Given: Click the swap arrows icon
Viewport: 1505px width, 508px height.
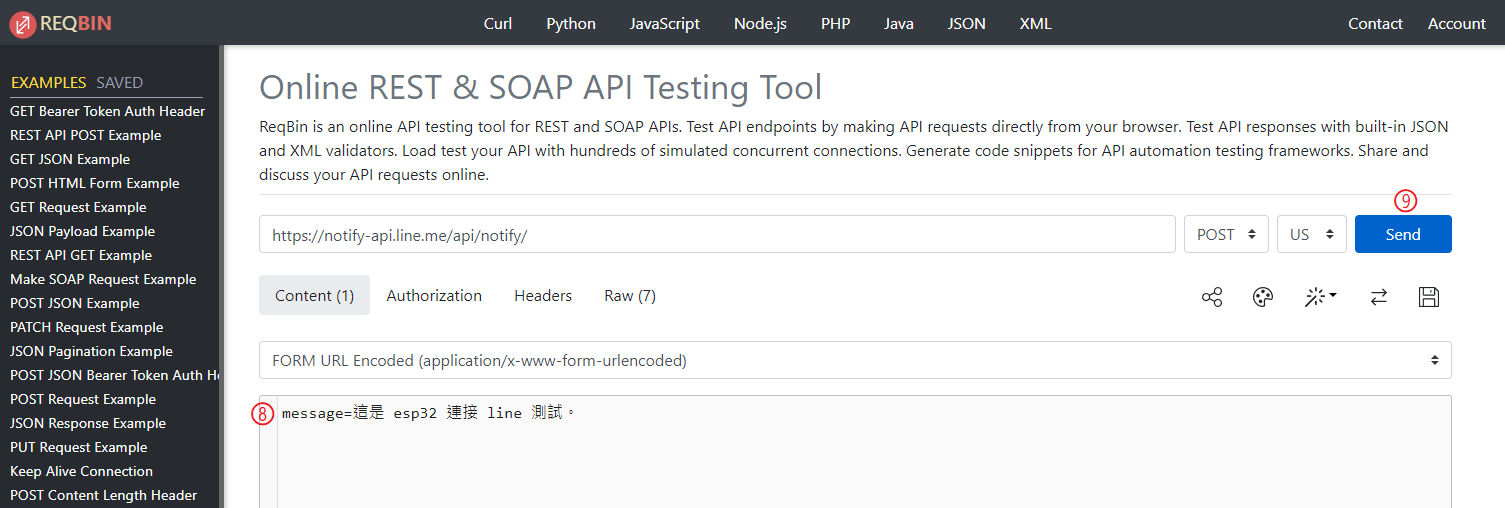Looking at the screenshot, I should (x=1378, y=297).
